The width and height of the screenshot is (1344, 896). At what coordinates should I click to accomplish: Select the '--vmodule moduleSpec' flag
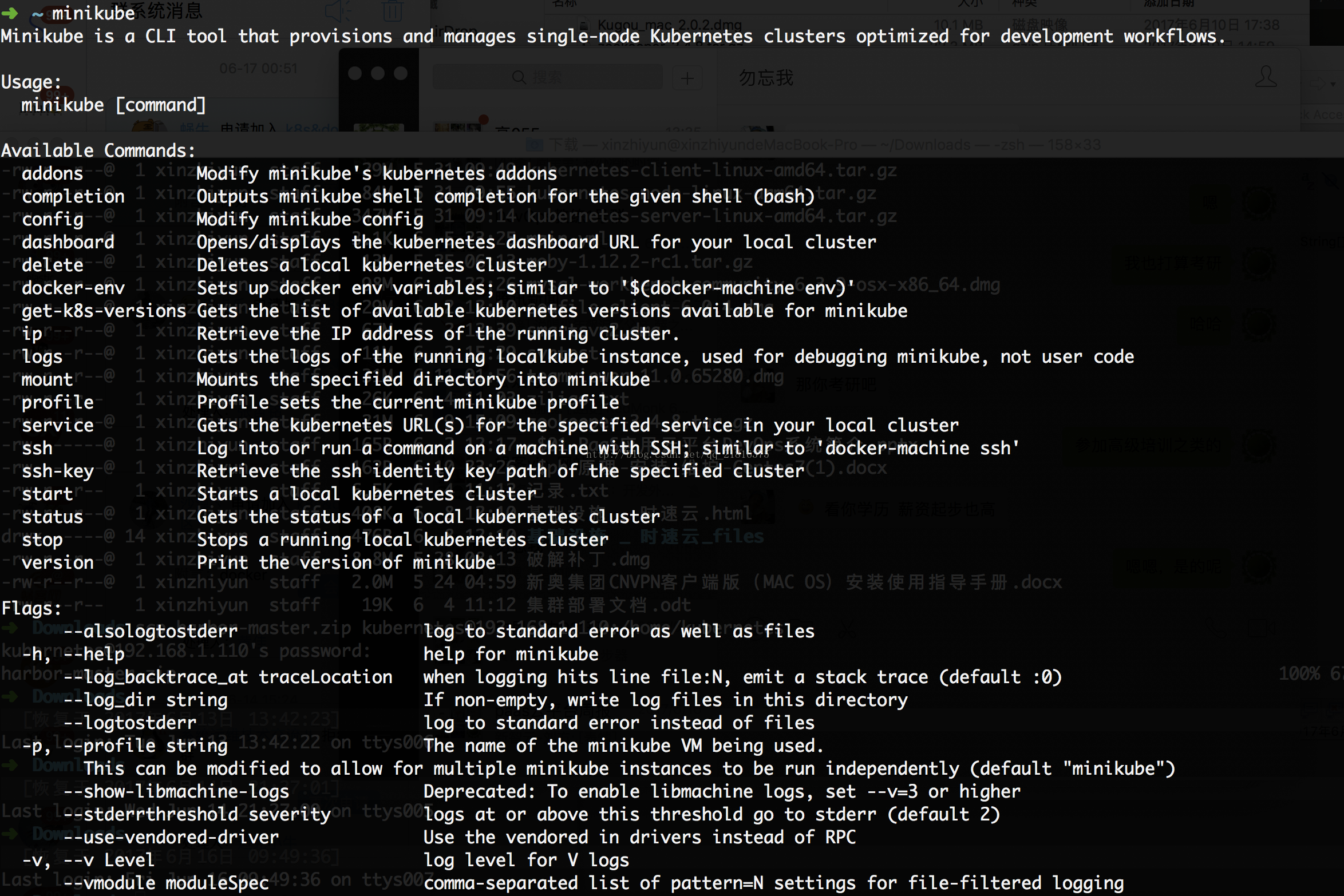(165, 883)
